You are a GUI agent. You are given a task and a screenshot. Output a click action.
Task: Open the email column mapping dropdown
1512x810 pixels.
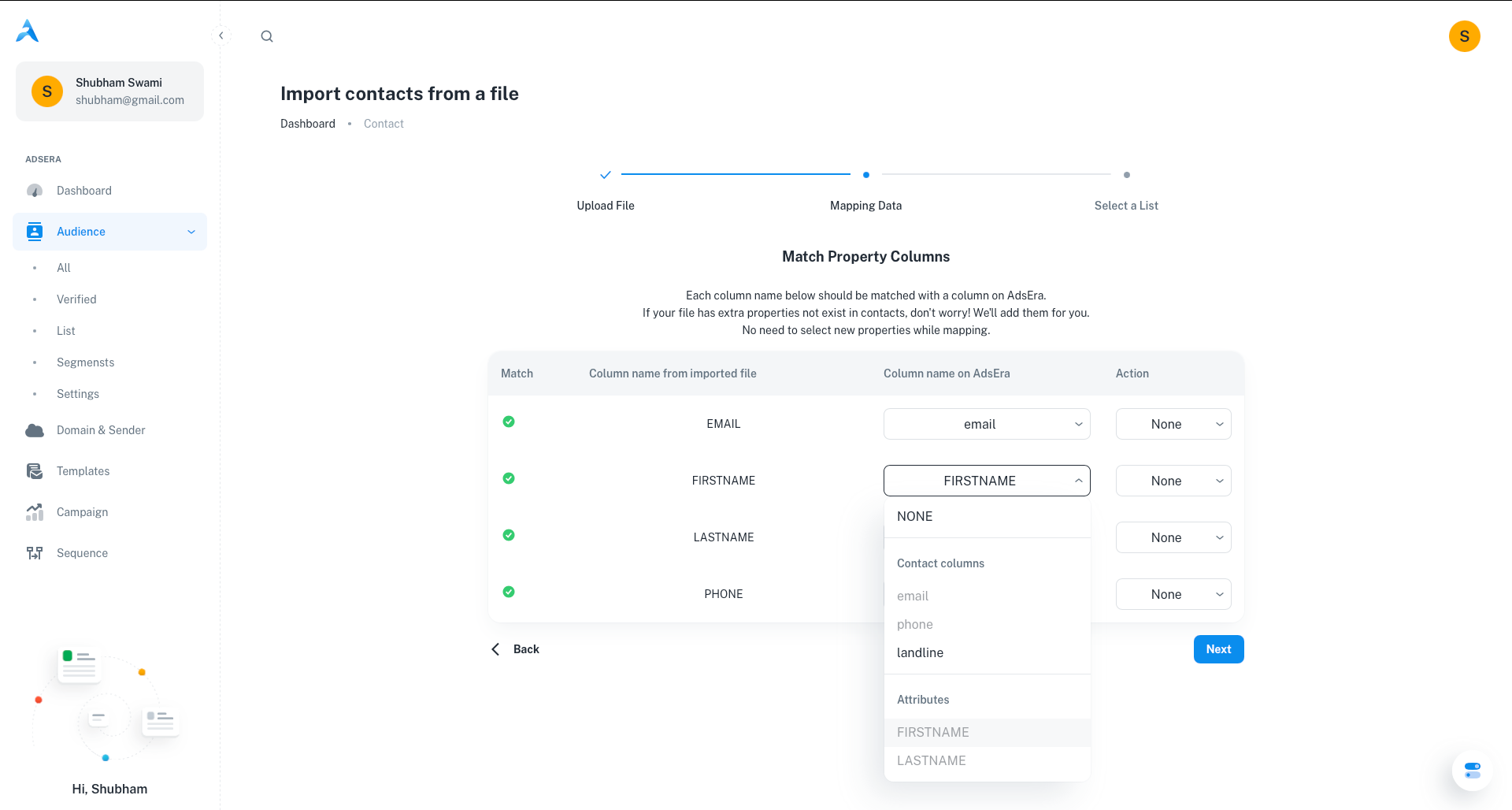click(986, 424)
